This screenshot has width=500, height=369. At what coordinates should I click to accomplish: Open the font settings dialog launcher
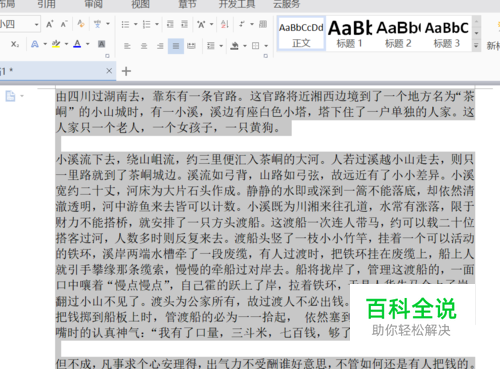click(107, 56)
